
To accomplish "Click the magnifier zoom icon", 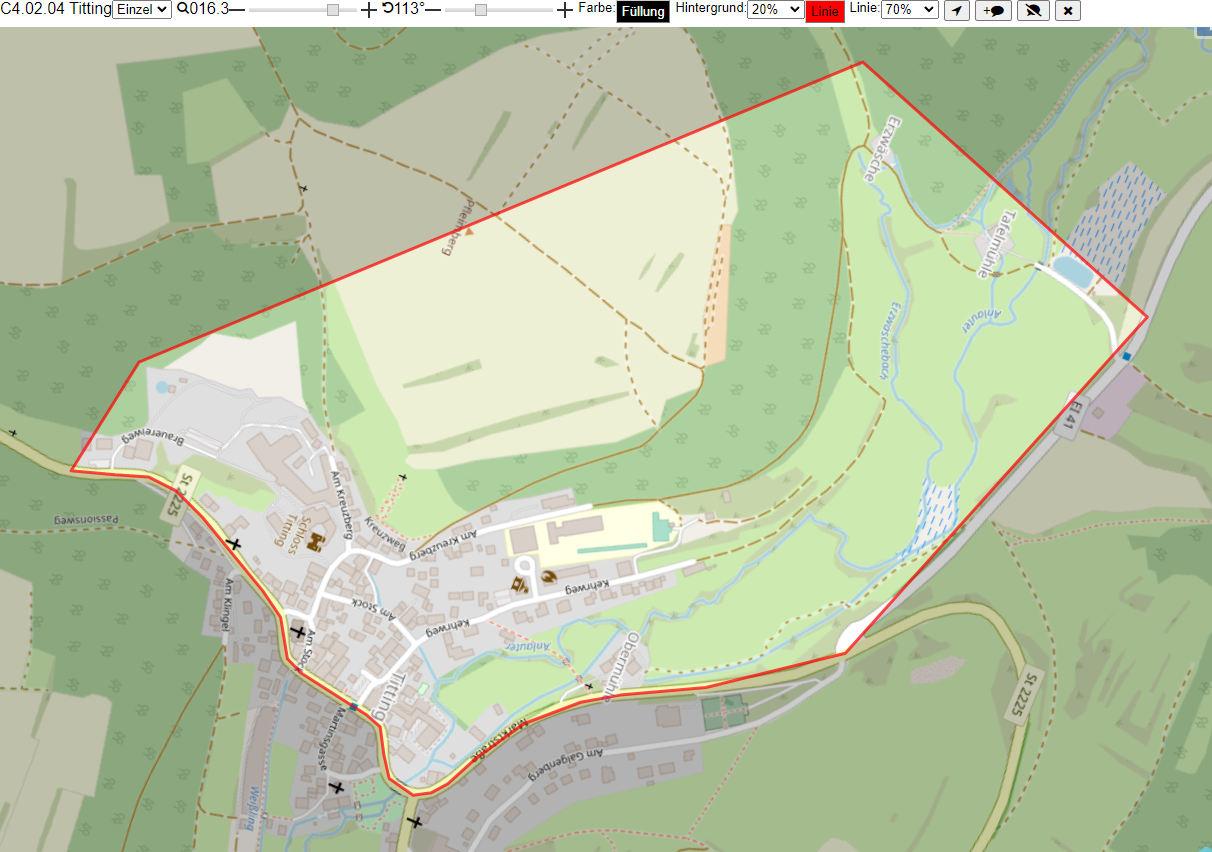I will click(182, 8).
